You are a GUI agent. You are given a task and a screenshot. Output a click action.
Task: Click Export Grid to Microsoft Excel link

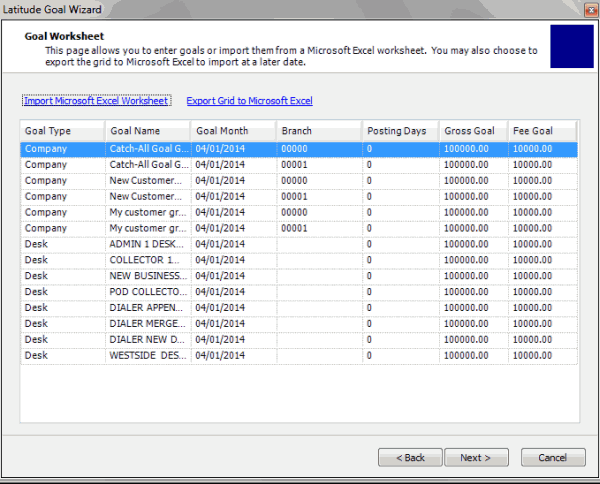(x=249, y=101)
